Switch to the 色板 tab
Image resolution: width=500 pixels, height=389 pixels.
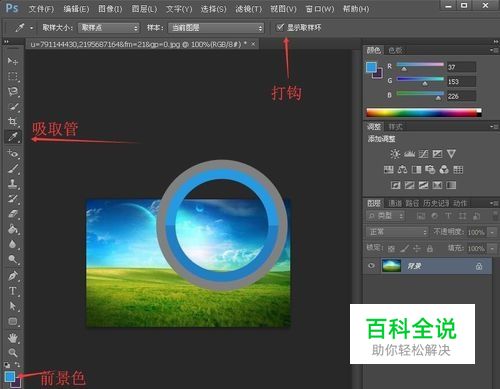click(x=395, y=50)
